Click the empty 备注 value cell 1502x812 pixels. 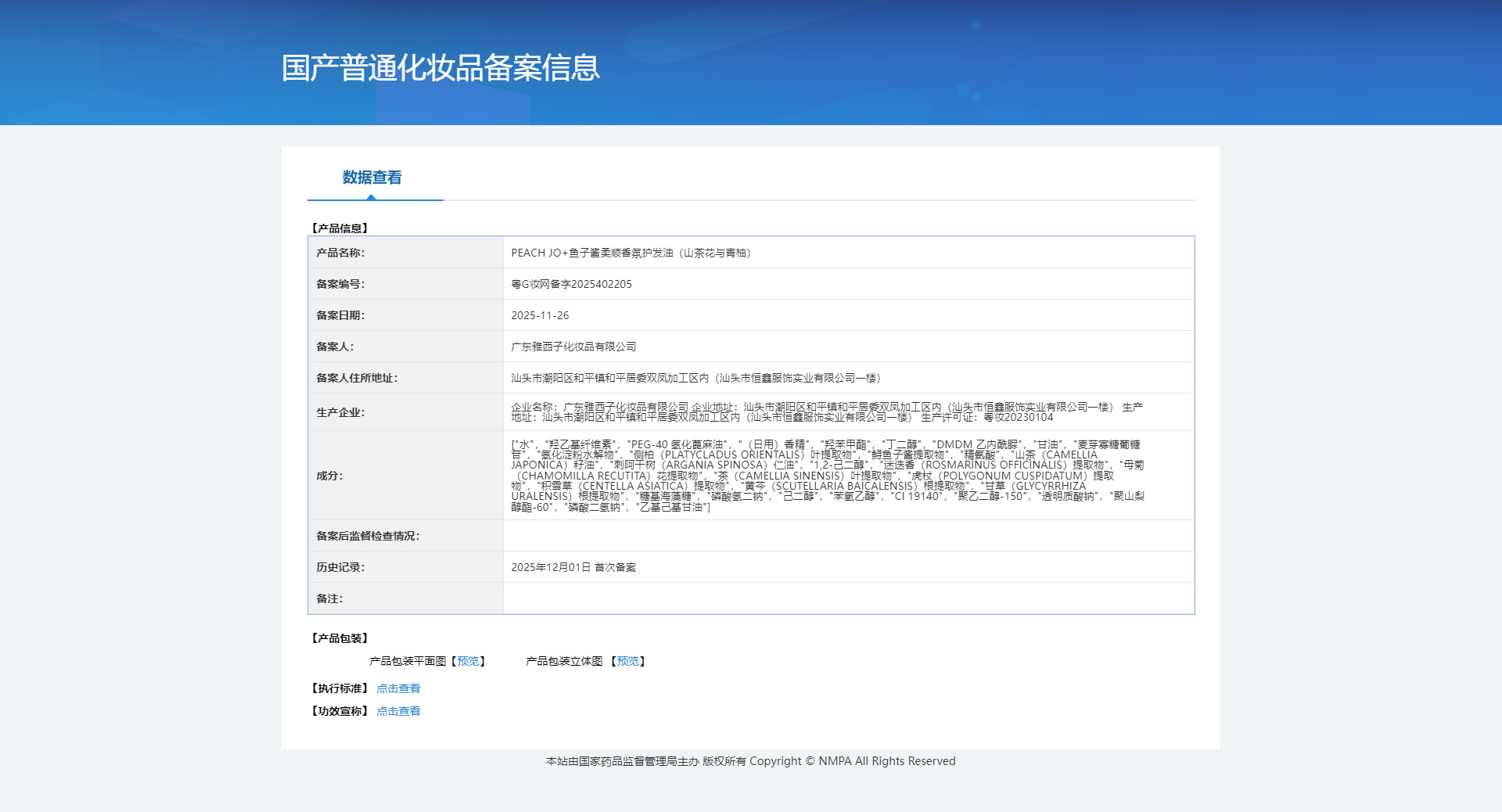coord(848,598)
